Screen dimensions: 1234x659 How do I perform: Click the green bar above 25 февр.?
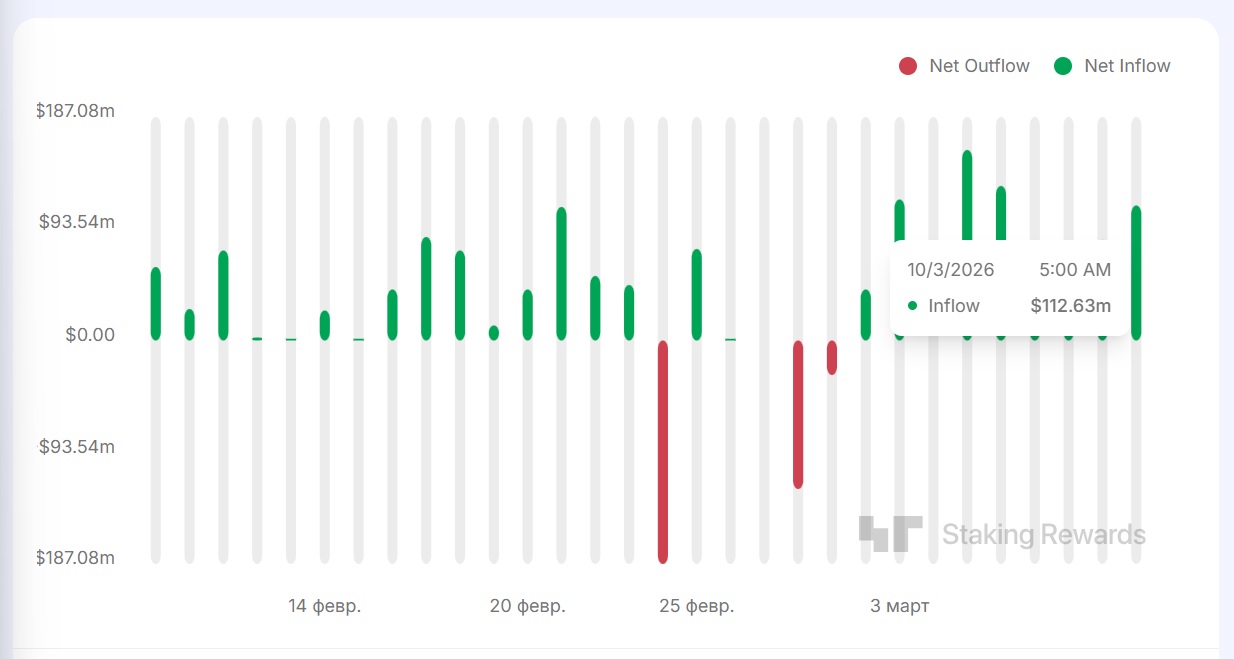(x=696, y=294)
